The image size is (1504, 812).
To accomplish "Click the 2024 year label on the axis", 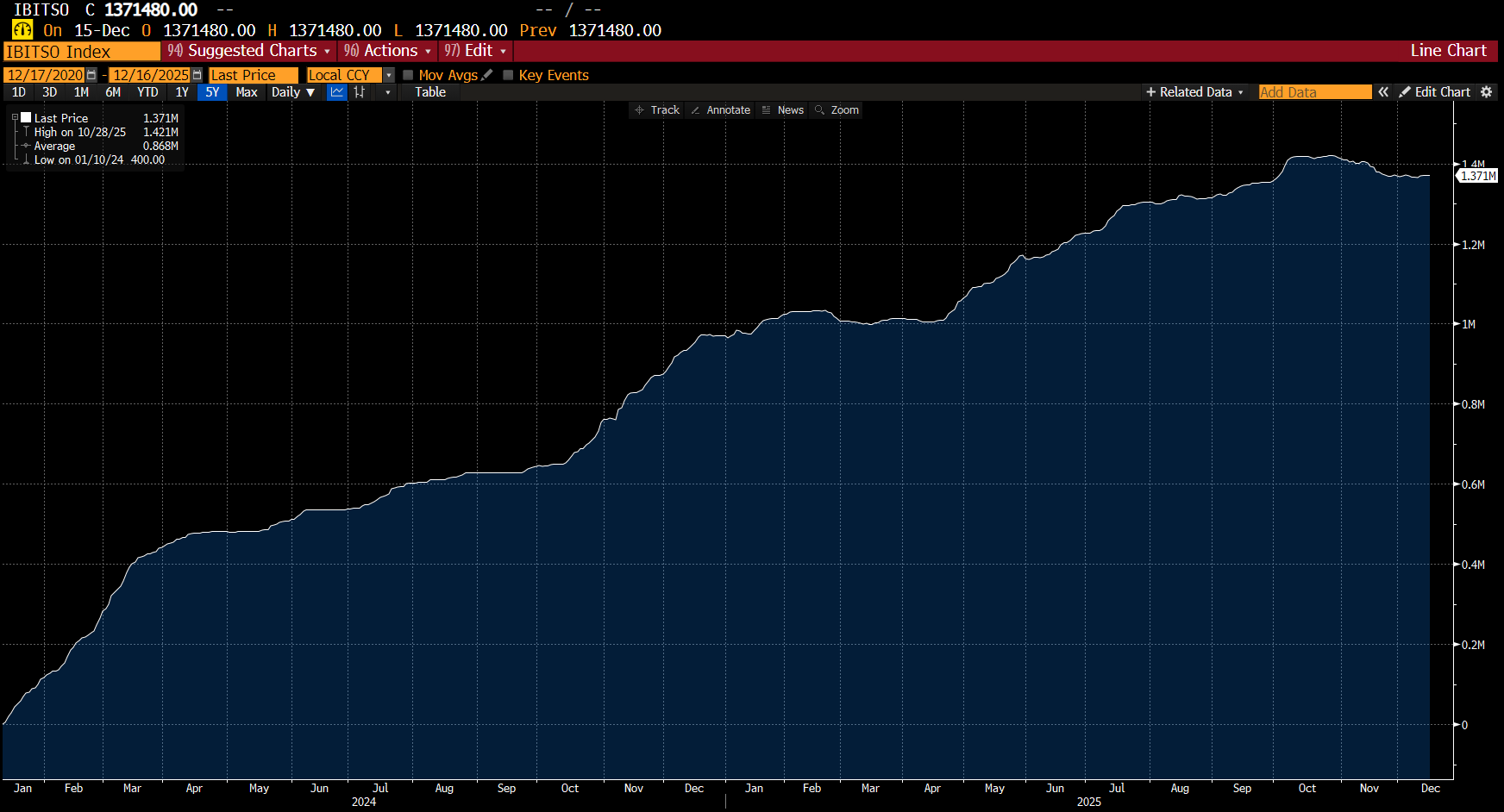I will pos(364,802).
